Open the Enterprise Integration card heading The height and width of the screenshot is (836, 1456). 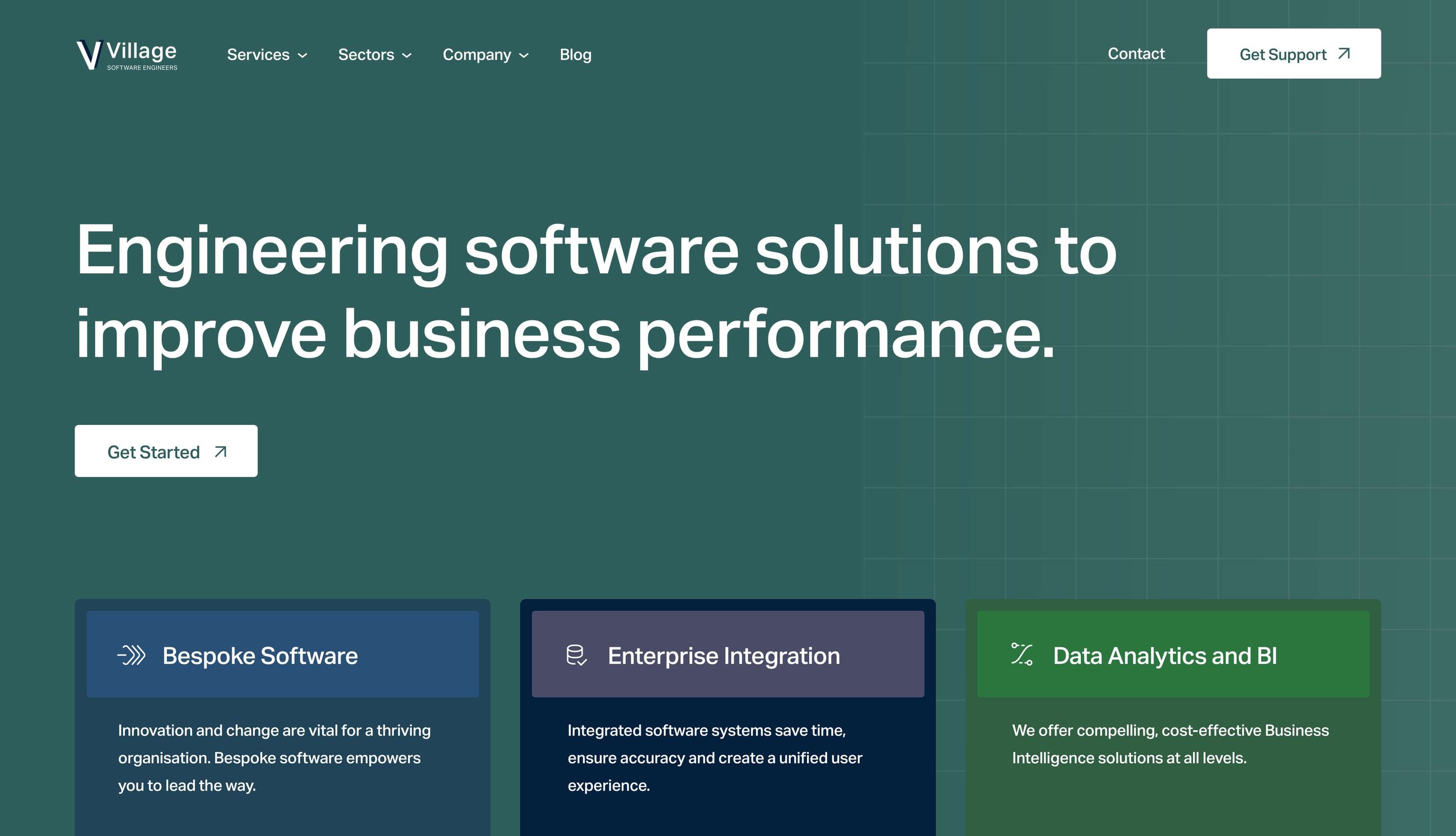[x=724, y=656]
